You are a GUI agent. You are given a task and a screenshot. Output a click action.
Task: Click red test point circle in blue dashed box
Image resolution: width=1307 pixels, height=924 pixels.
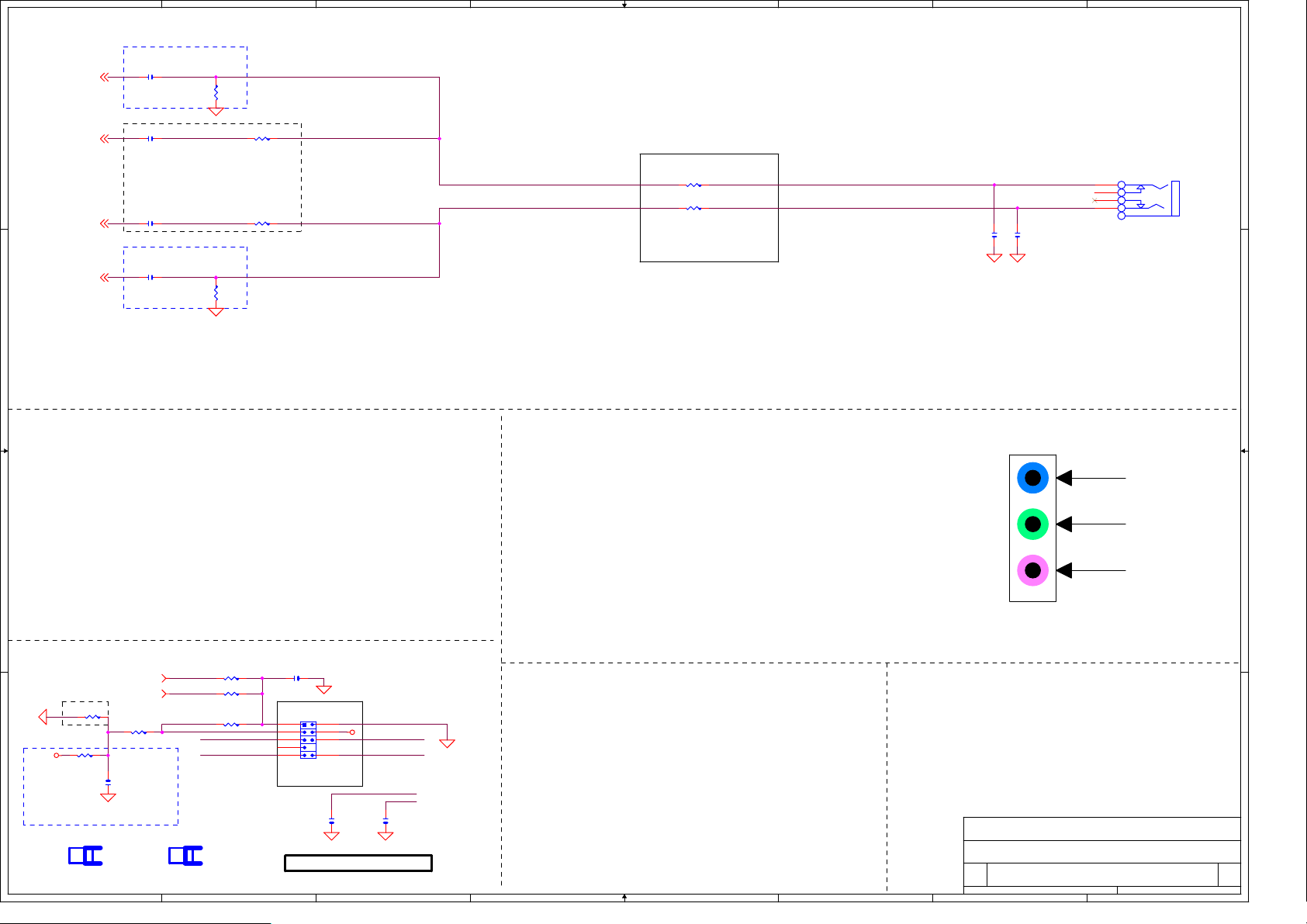point(56,755)
